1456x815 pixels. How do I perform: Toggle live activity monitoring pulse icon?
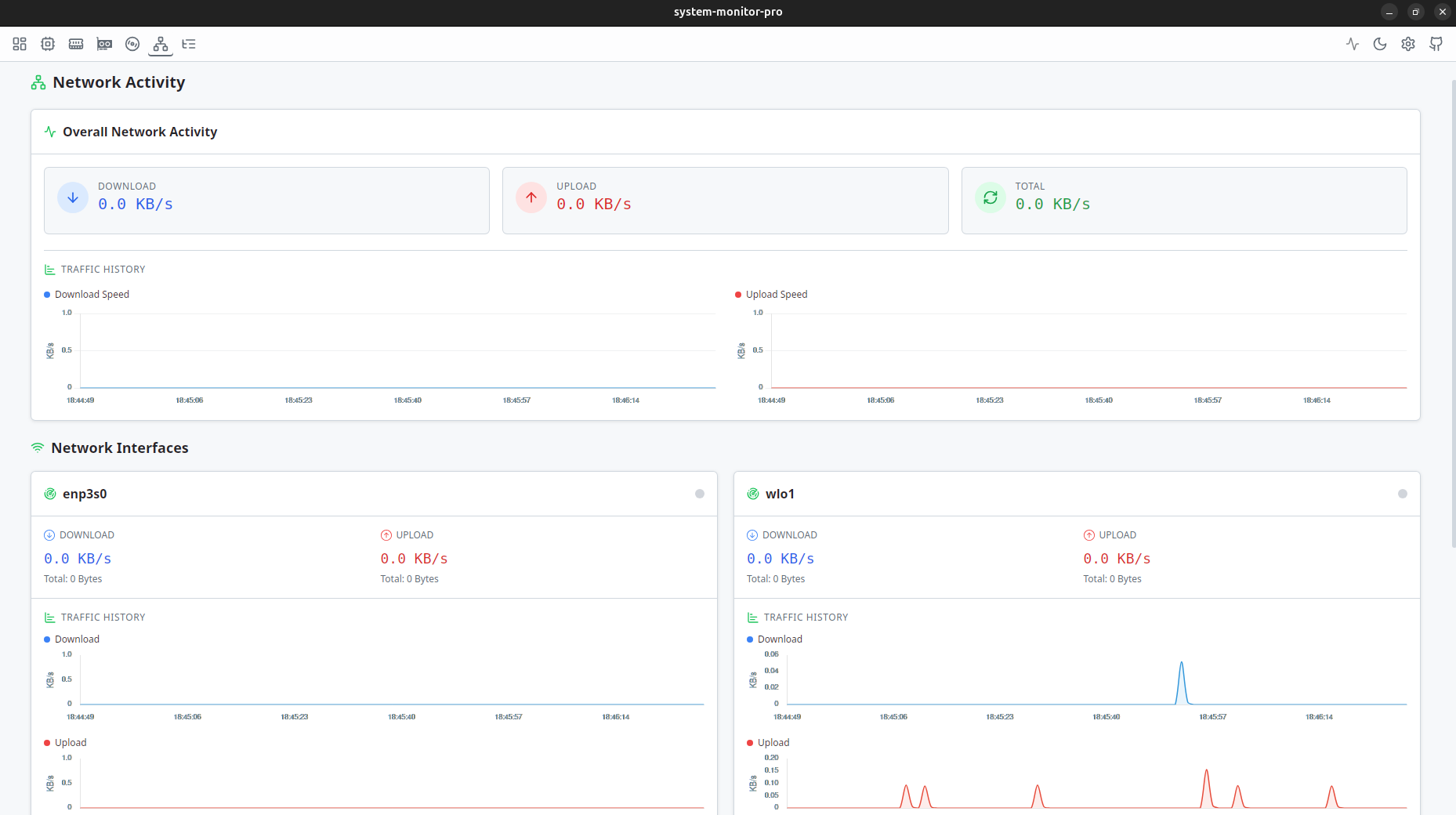pos(1353,45)
